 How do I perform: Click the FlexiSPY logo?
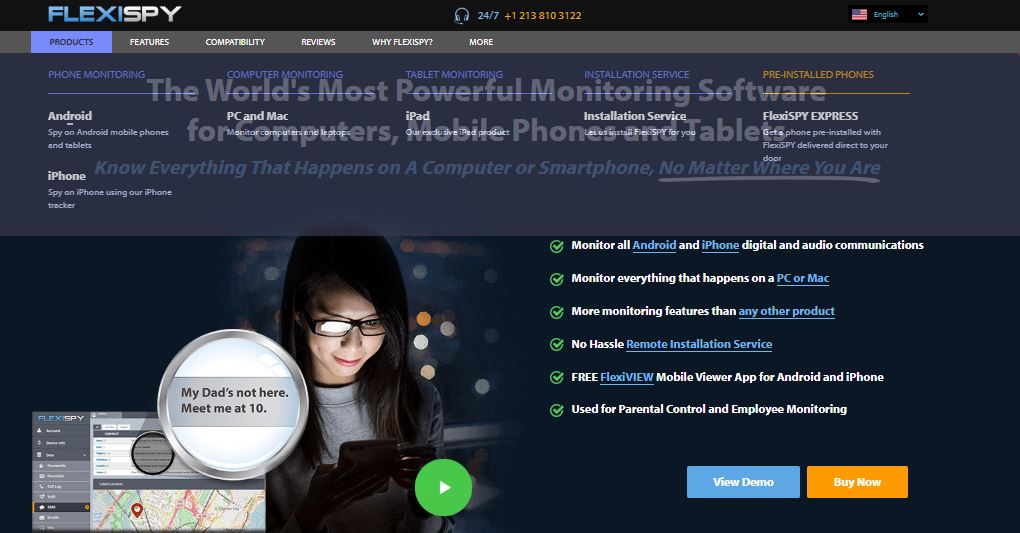point(114,14)
